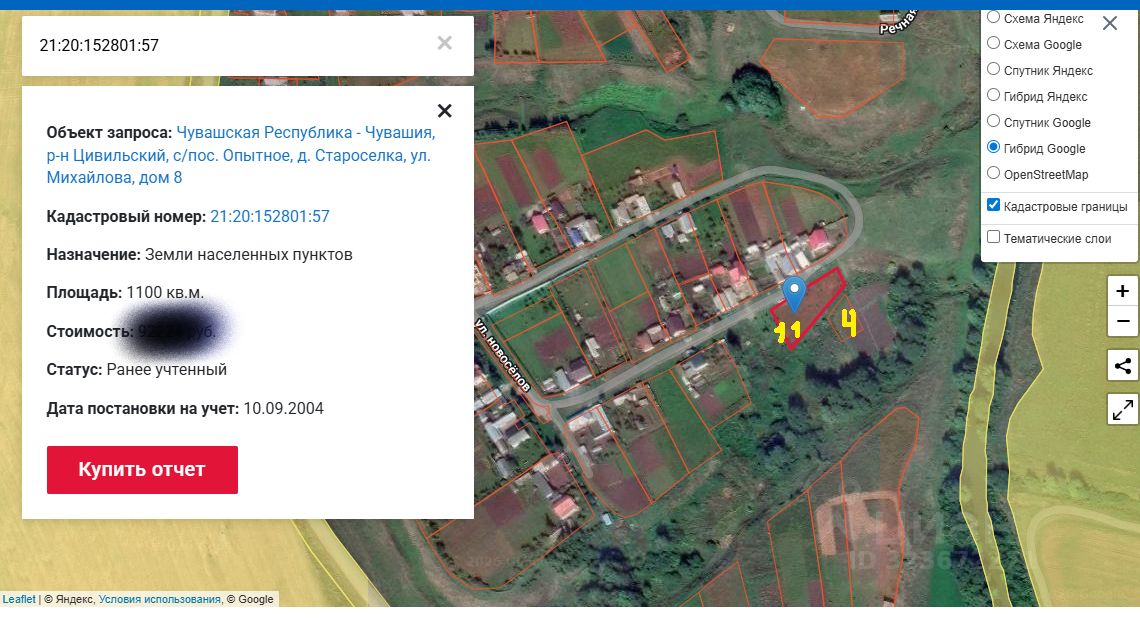Select Гибрид Google map layer
The image size is (1140, 622).
click(993, 147)
